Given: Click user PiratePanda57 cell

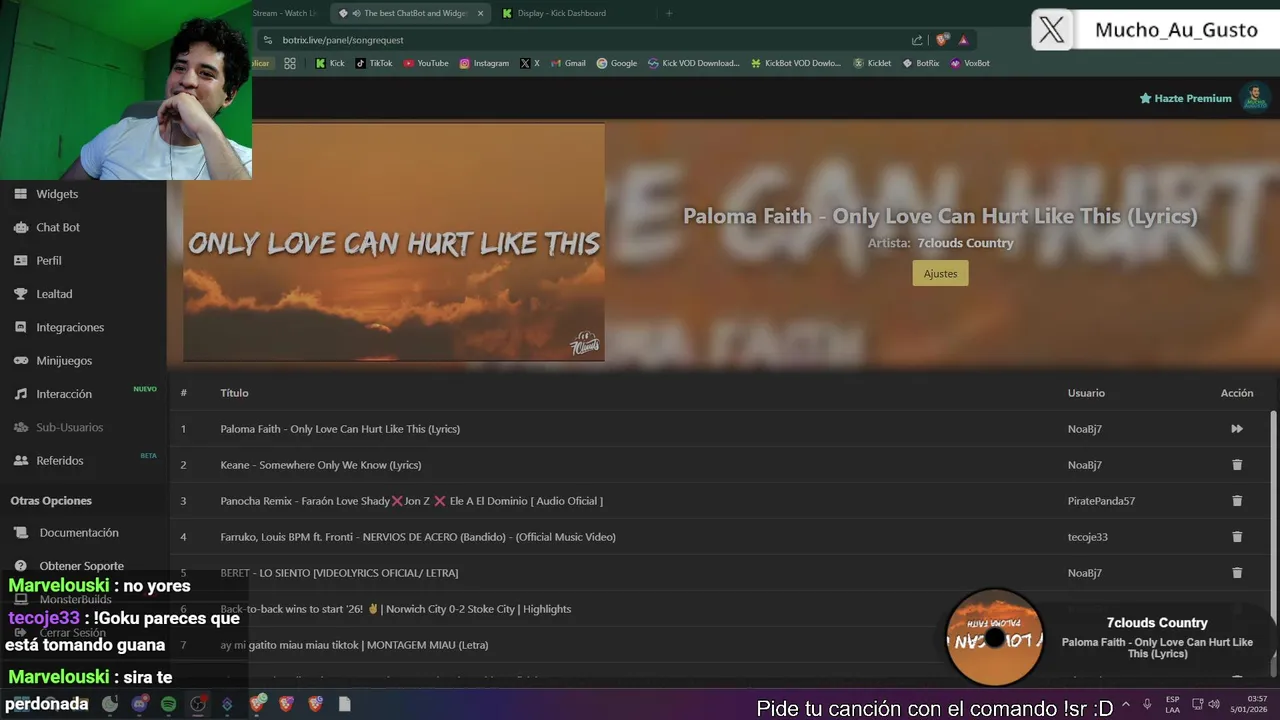Looking at the screenshot, I should [1101, 501].
